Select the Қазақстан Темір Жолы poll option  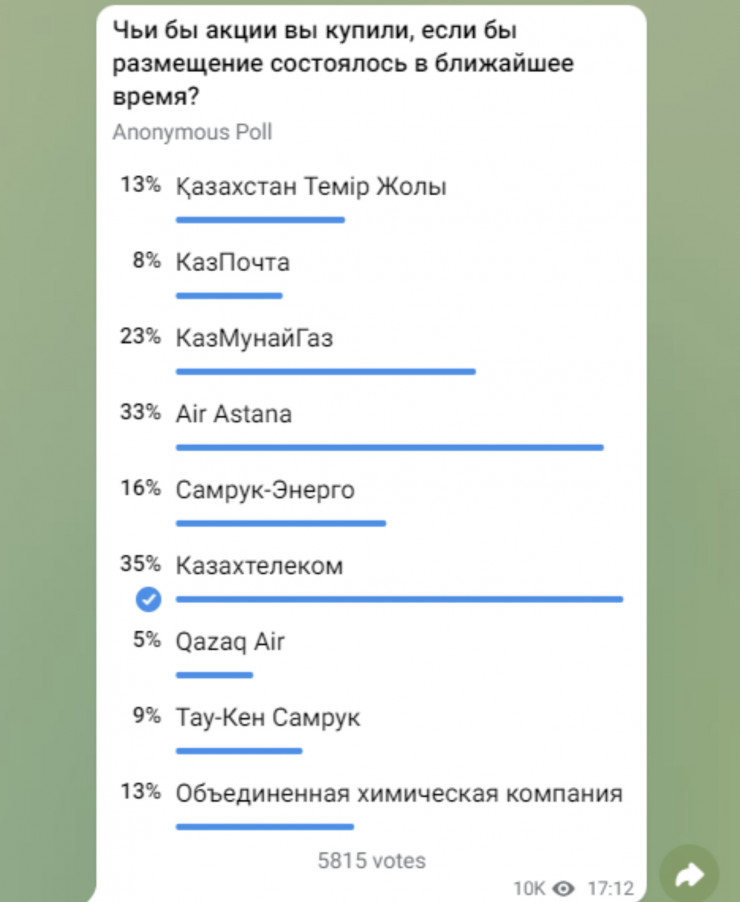pos(311,187)
